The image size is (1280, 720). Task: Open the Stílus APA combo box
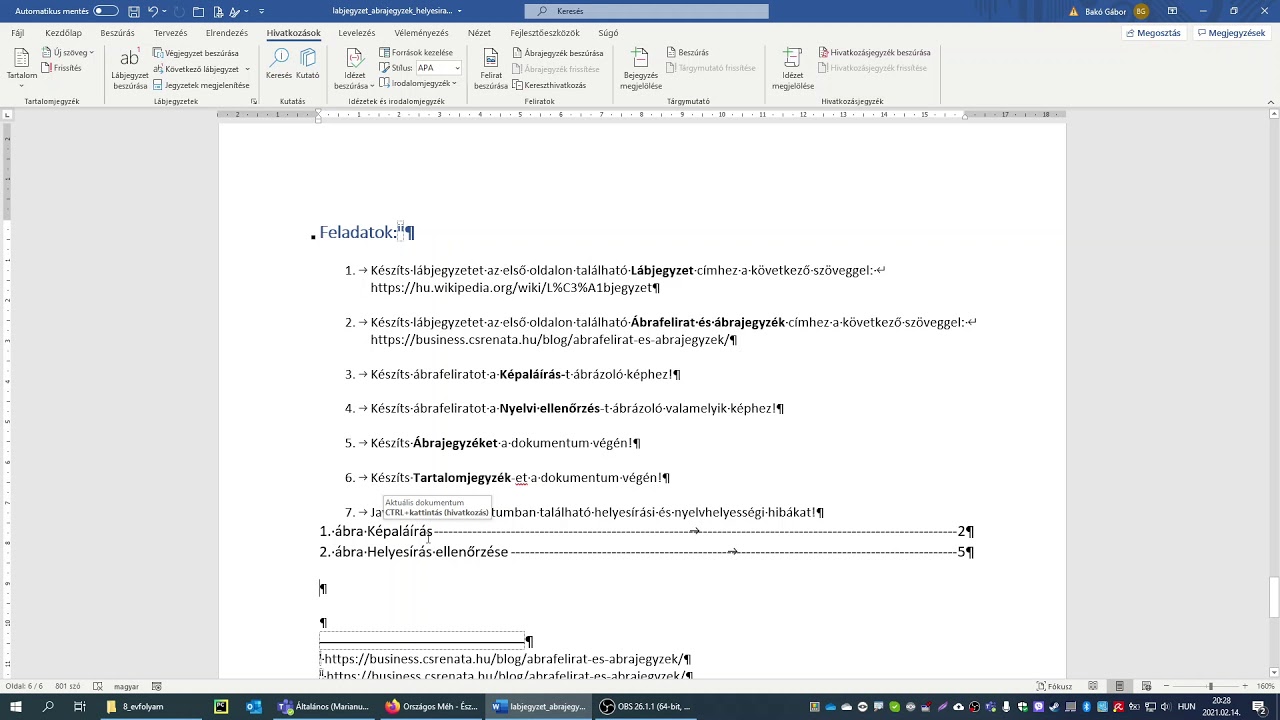438,68
